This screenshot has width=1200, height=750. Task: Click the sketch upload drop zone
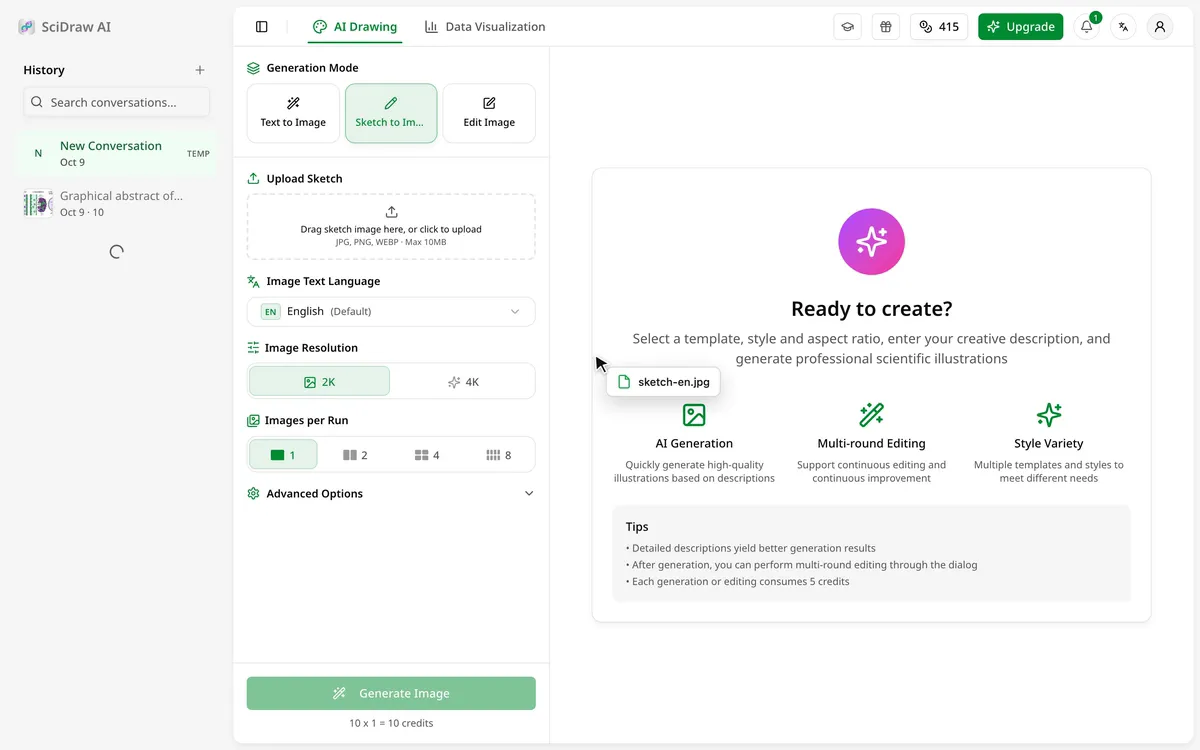[x=391, y=226]
